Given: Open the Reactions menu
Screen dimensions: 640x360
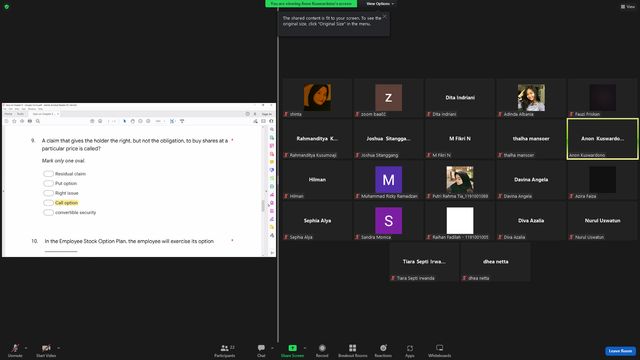Looking at the screenshot, I should (x=383, y=350).
